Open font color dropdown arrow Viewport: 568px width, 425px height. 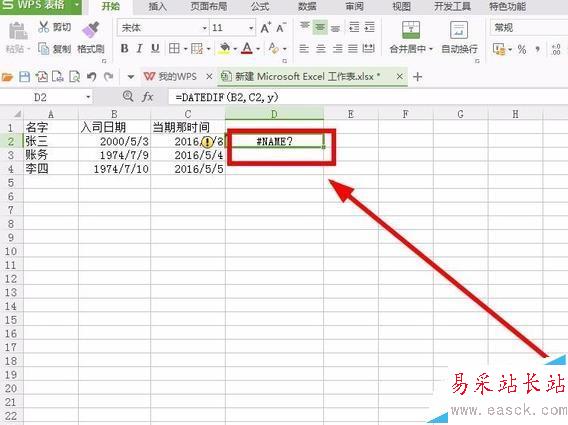[x=258, y=49]
